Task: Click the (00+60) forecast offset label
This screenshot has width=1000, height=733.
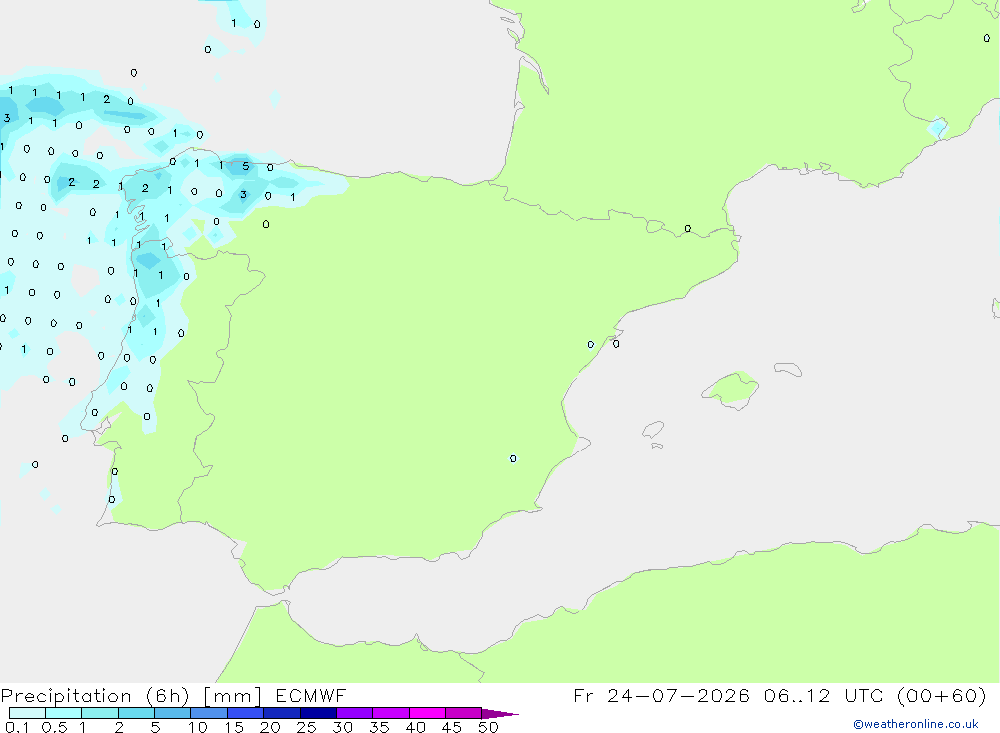Action: point(942,695)
